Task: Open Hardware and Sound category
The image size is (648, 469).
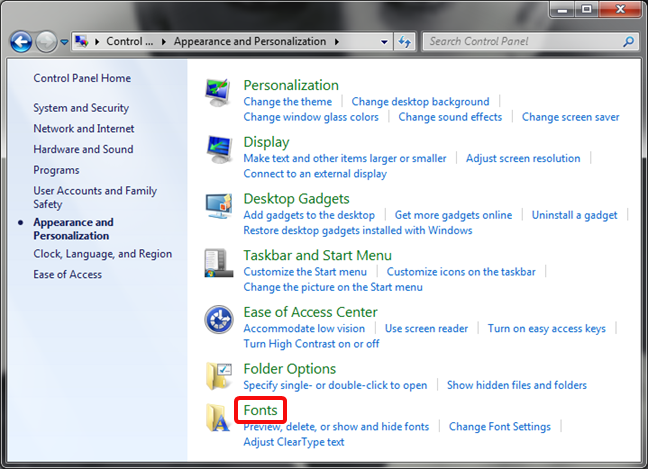Action: coord(83,149)
